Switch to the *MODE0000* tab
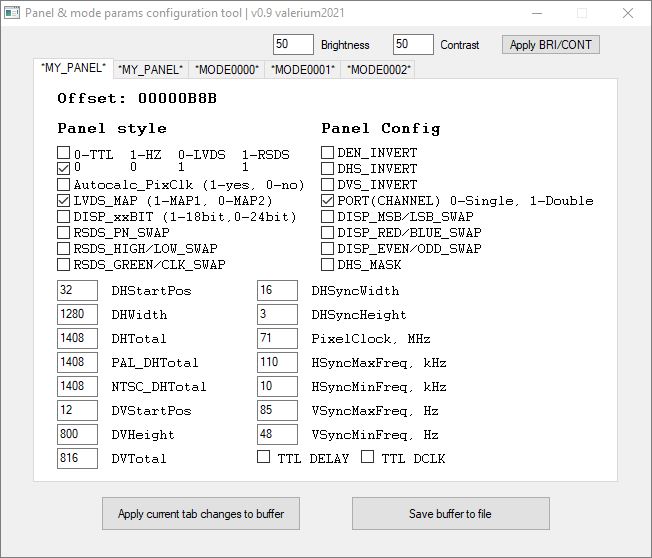This screenshot has height=558, width=652. pos(227,70)
